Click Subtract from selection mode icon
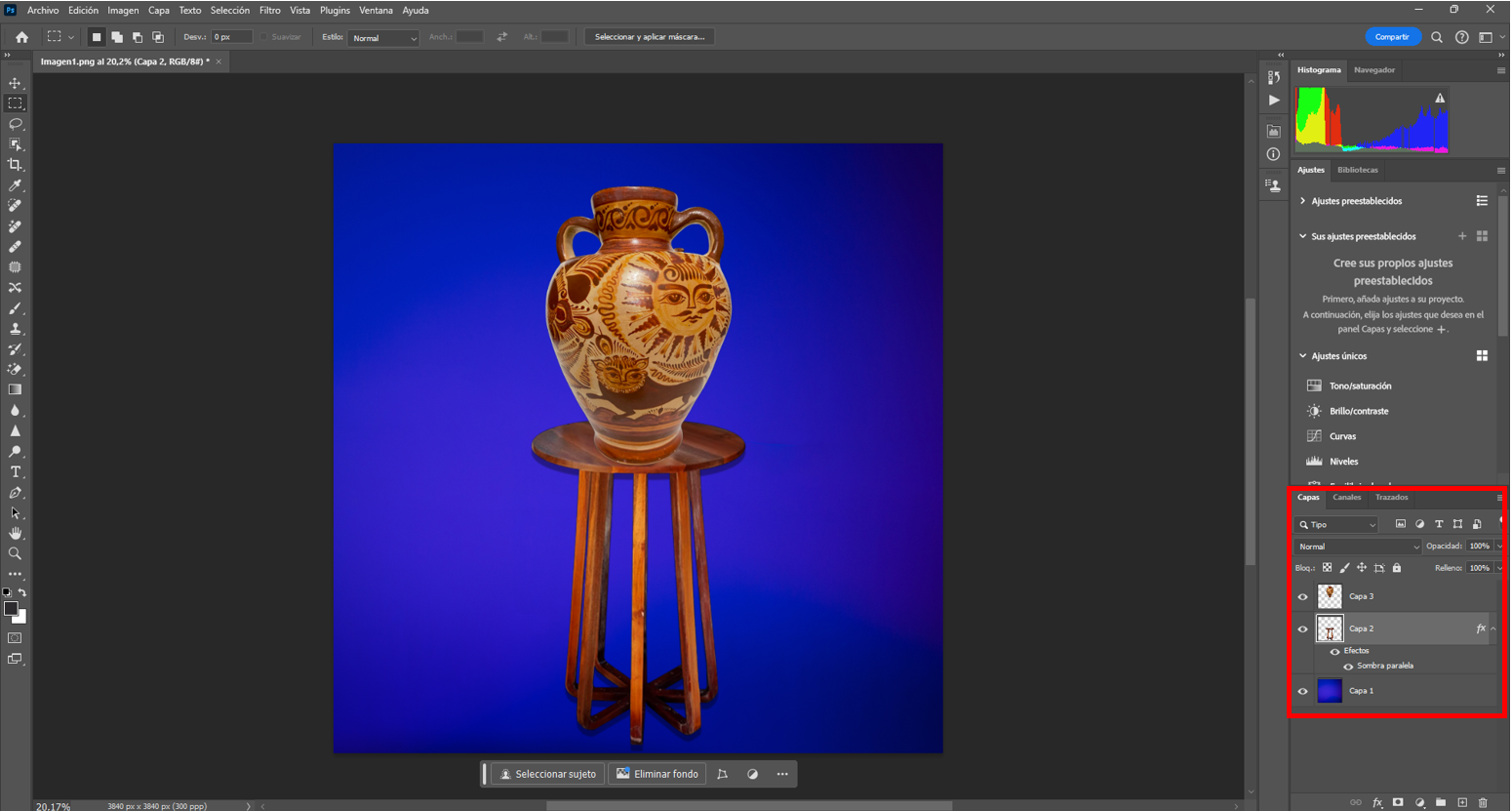 click(138, 37)
